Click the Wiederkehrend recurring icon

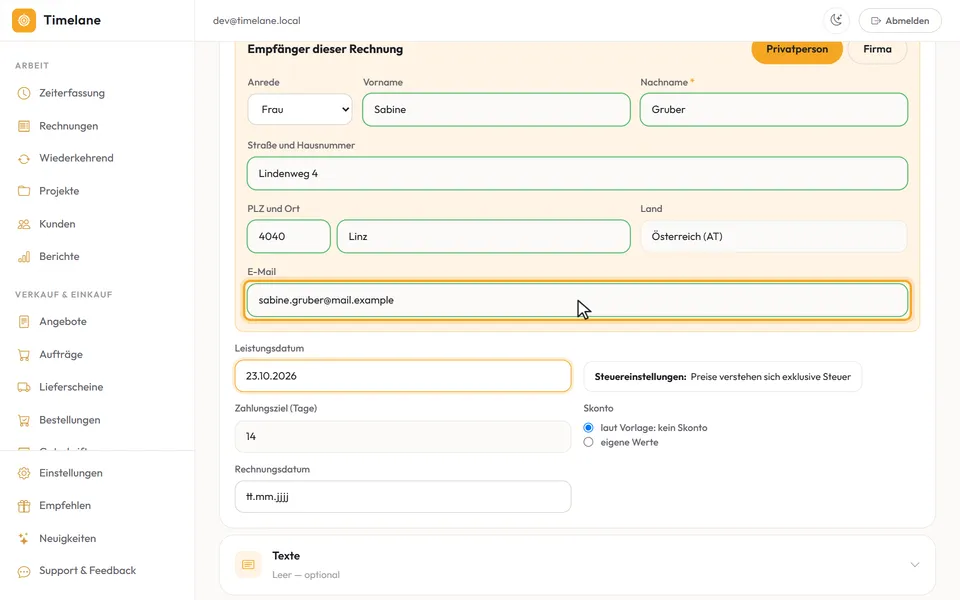24,159
